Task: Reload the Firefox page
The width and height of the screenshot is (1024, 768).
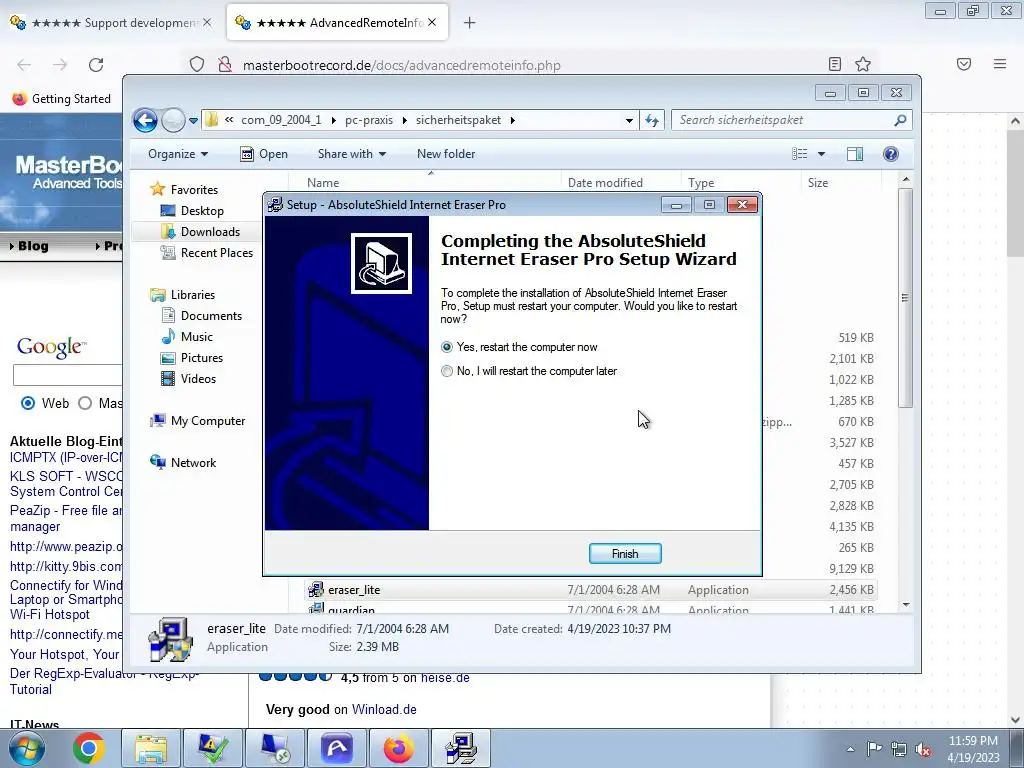Action: [96, 65]
